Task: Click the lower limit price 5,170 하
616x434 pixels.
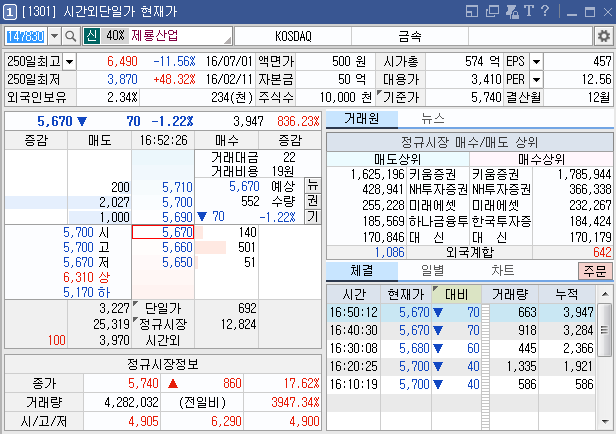Action: point(86,292)
